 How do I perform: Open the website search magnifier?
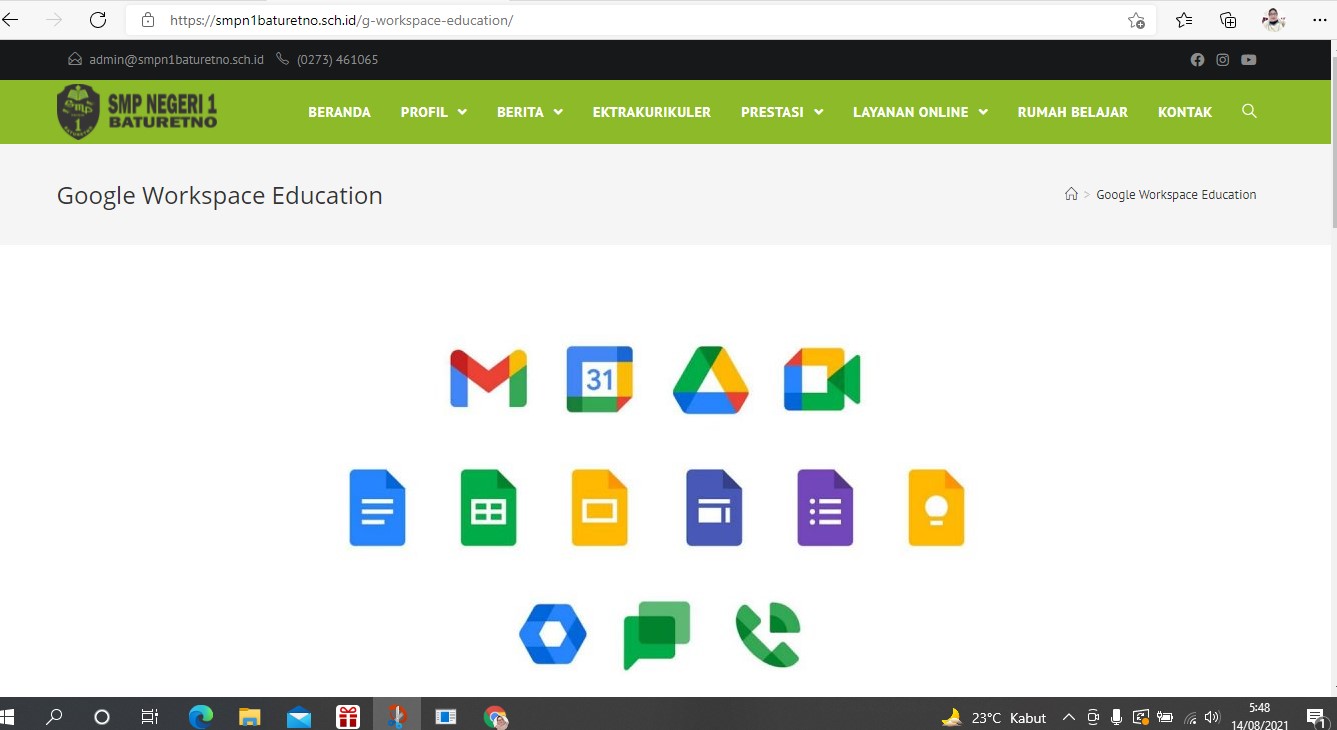click(1249, 111)
